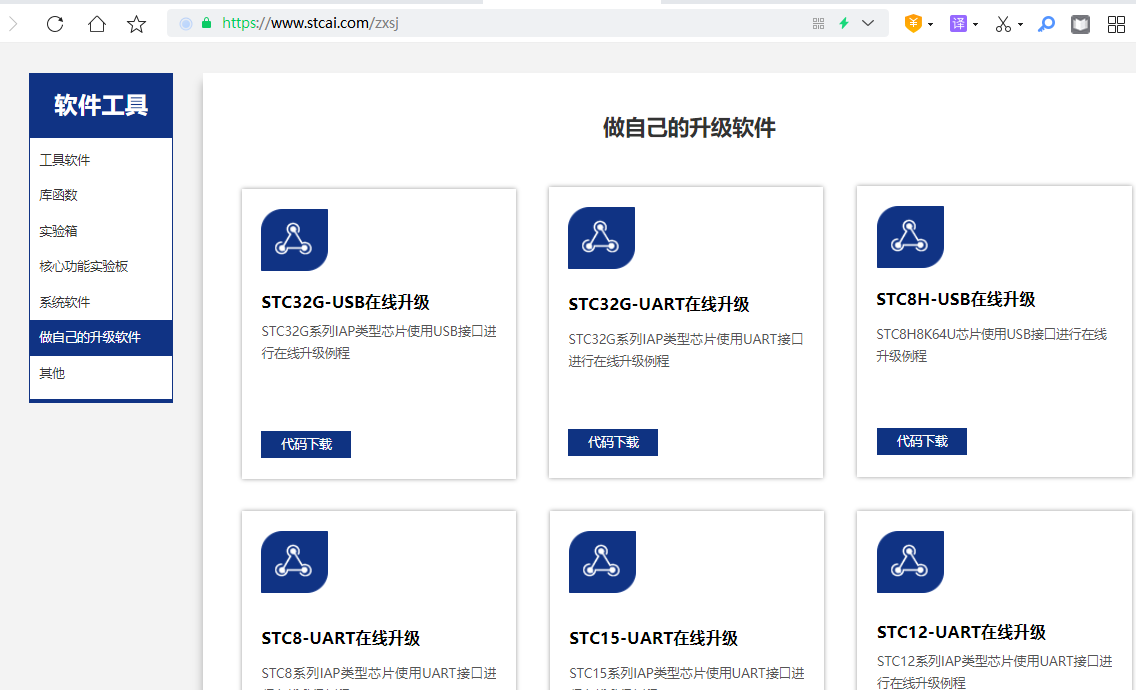The image size is (1136, 690).
Task: Open the four-squares apps grid icon
Action: point(1116,24)
